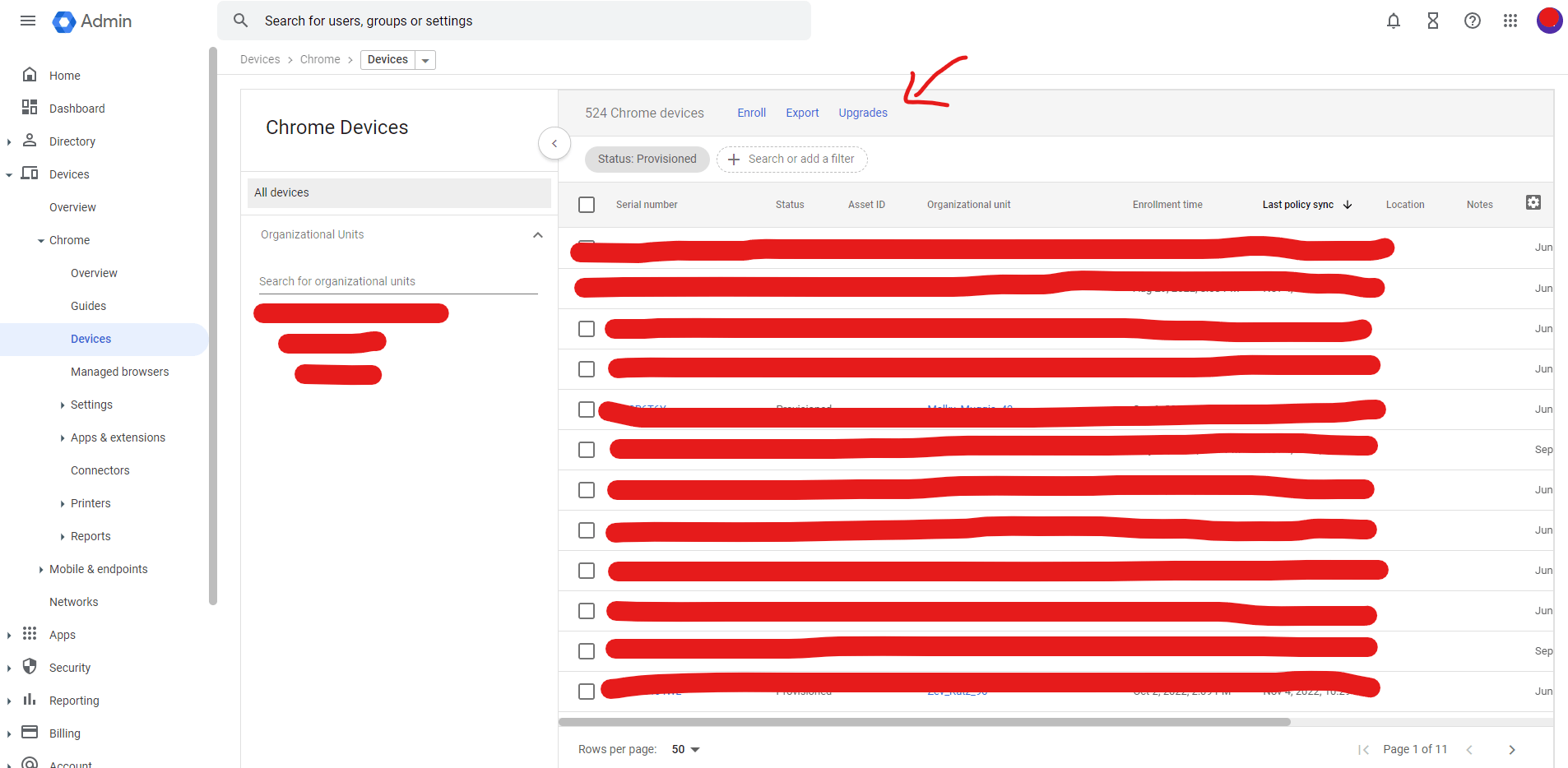The width and height of the screenshot is (1568, 768).
Task: Click the profile avatar
Action: [1550, 21]
